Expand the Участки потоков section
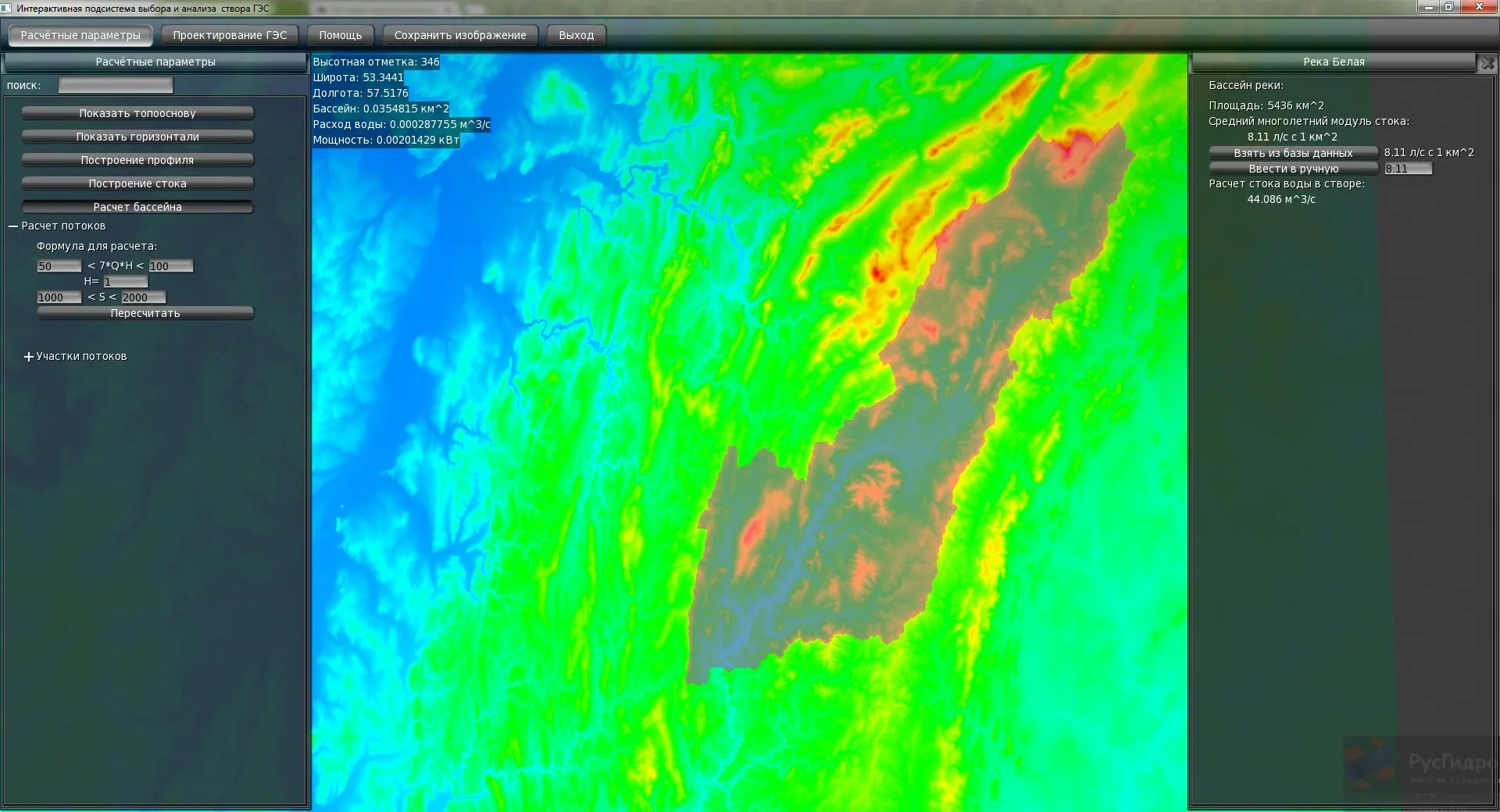1500x812 pixels. click(29, 357)
